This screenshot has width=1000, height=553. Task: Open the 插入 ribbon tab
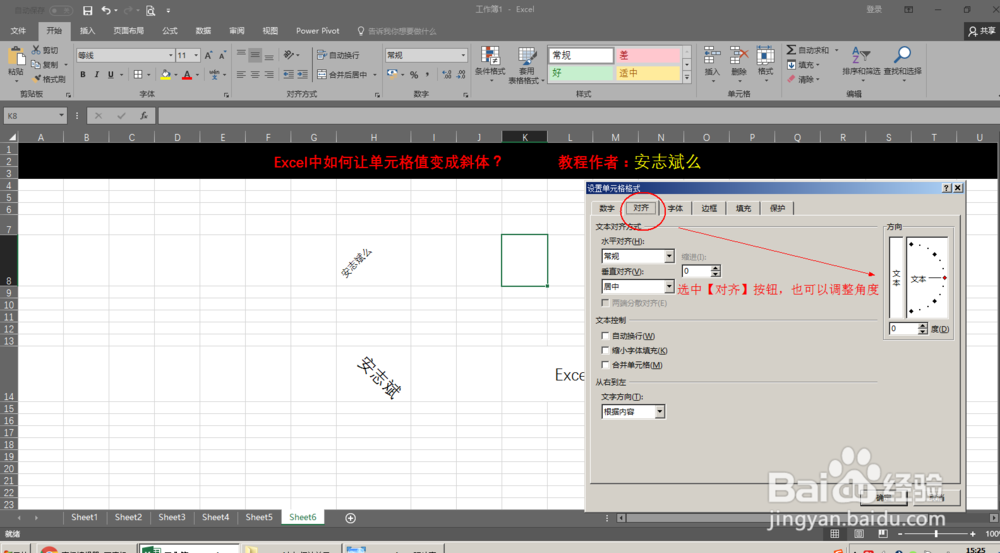click(x=87, y=31)
